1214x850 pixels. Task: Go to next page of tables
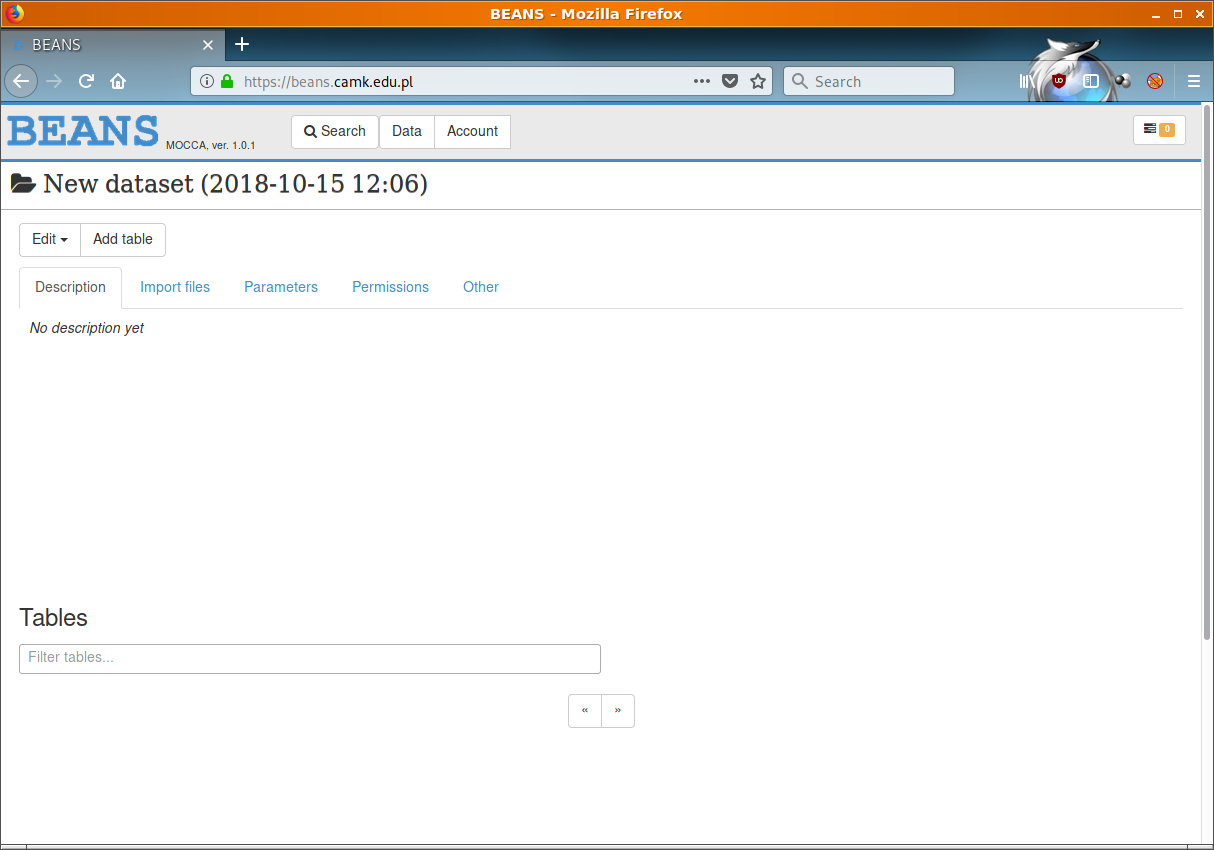coord(618,711)
